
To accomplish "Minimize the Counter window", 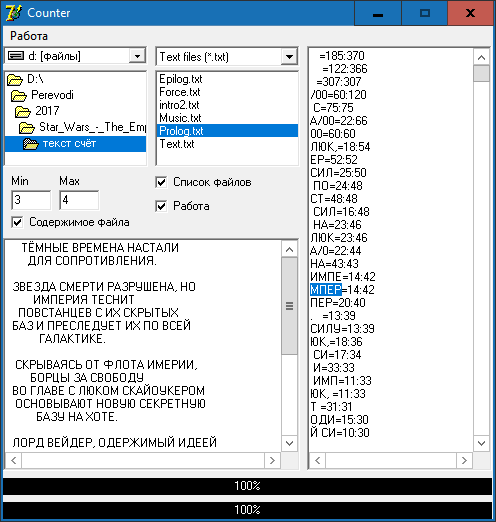I will 378,13.
